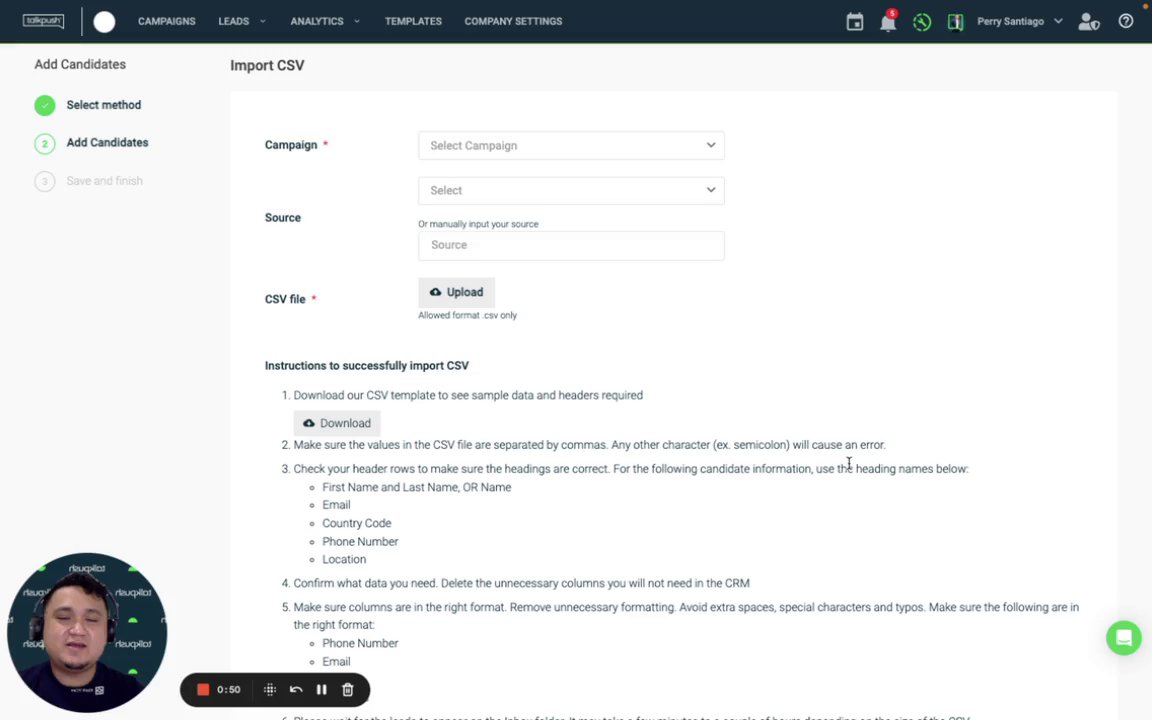Click 'Location' list item
The height and width of the screenshot is (720, 1152).
coord(344,559)
